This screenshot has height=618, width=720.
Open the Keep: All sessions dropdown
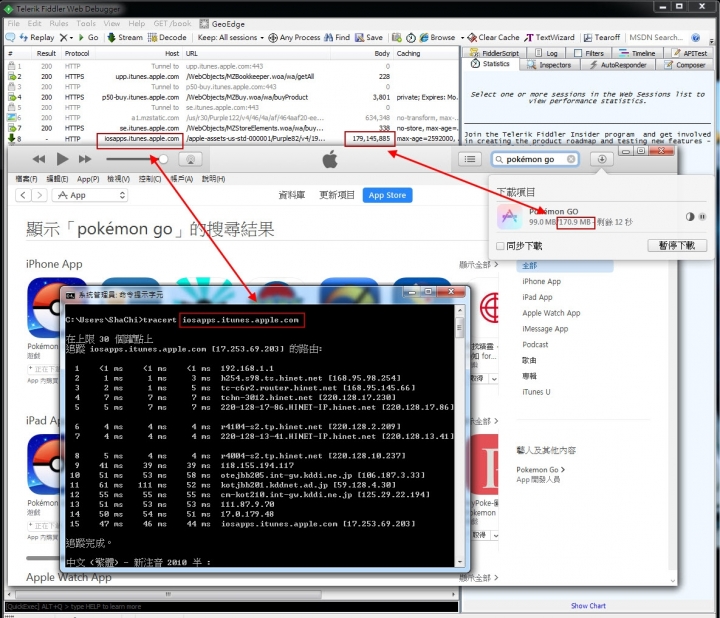(x=231, y=37)
